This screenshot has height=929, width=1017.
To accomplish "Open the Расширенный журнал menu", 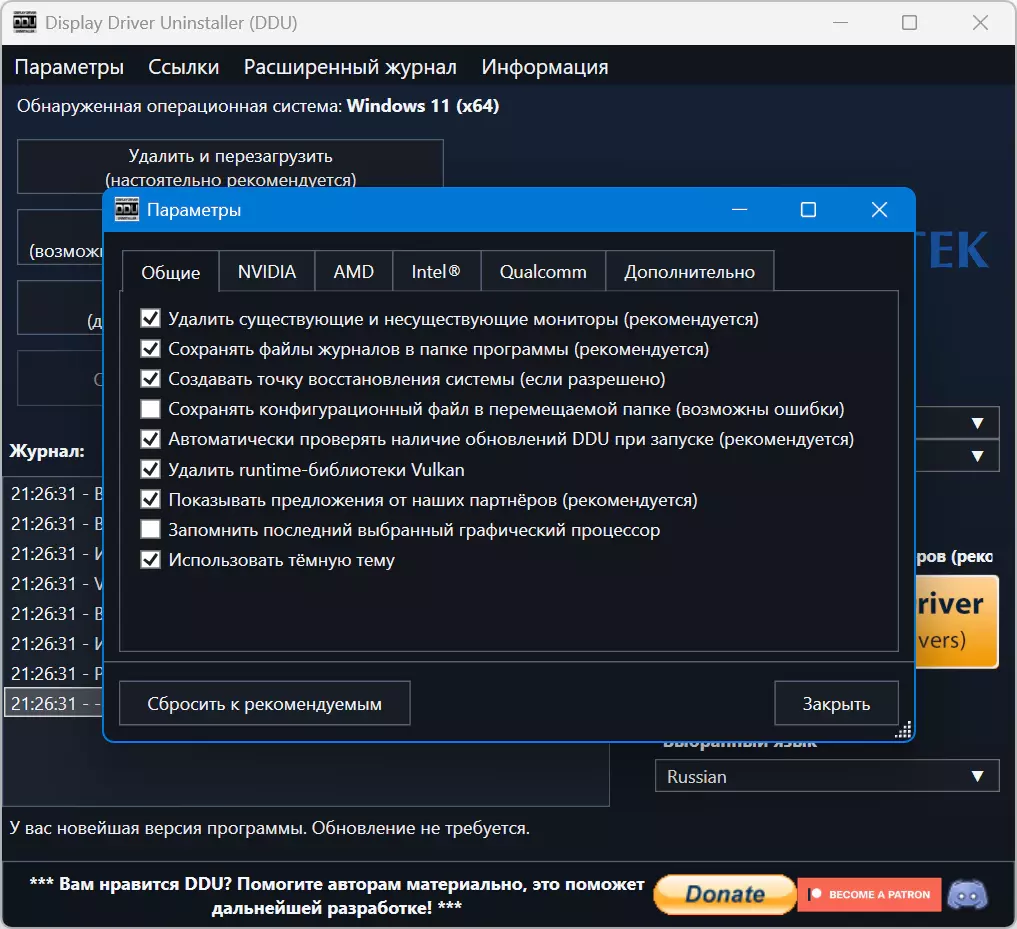I will tap(350, 67).
